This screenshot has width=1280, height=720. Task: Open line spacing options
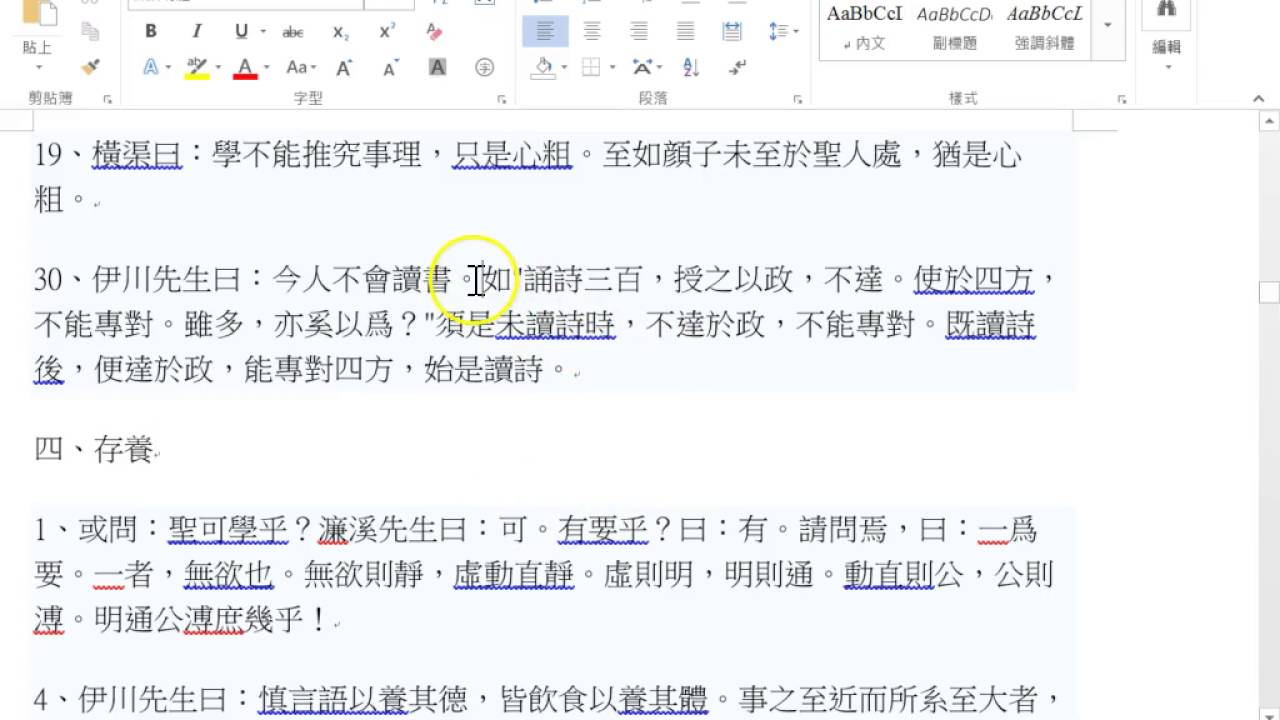(783, 31)
